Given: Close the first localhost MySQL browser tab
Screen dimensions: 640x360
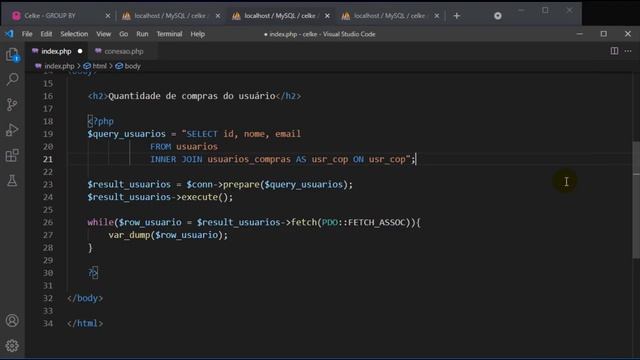Looking at the screenshot, I should tap(218, 16).
